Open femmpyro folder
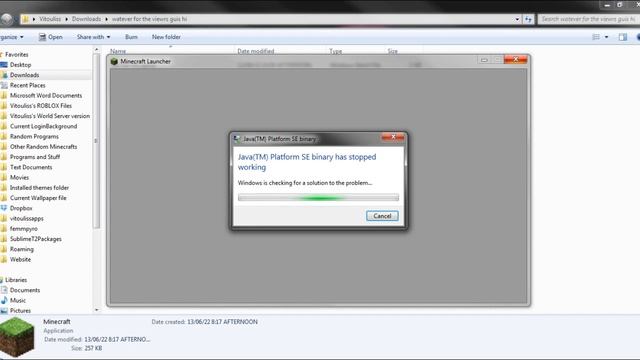The image size is (640, 360). 24,229
